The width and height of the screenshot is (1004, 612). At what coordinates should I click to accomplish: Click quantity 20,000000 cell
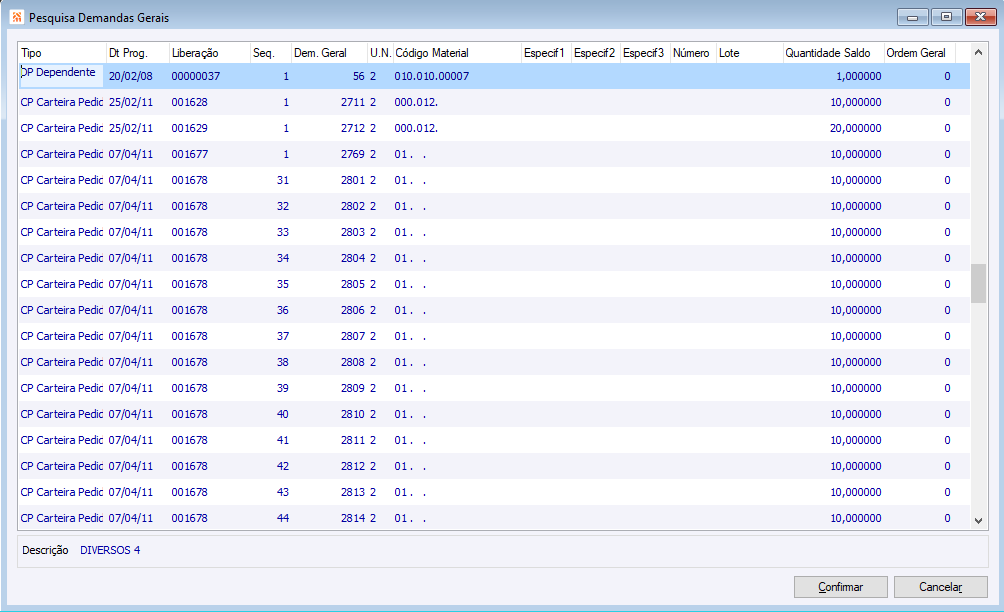(855, 128)
